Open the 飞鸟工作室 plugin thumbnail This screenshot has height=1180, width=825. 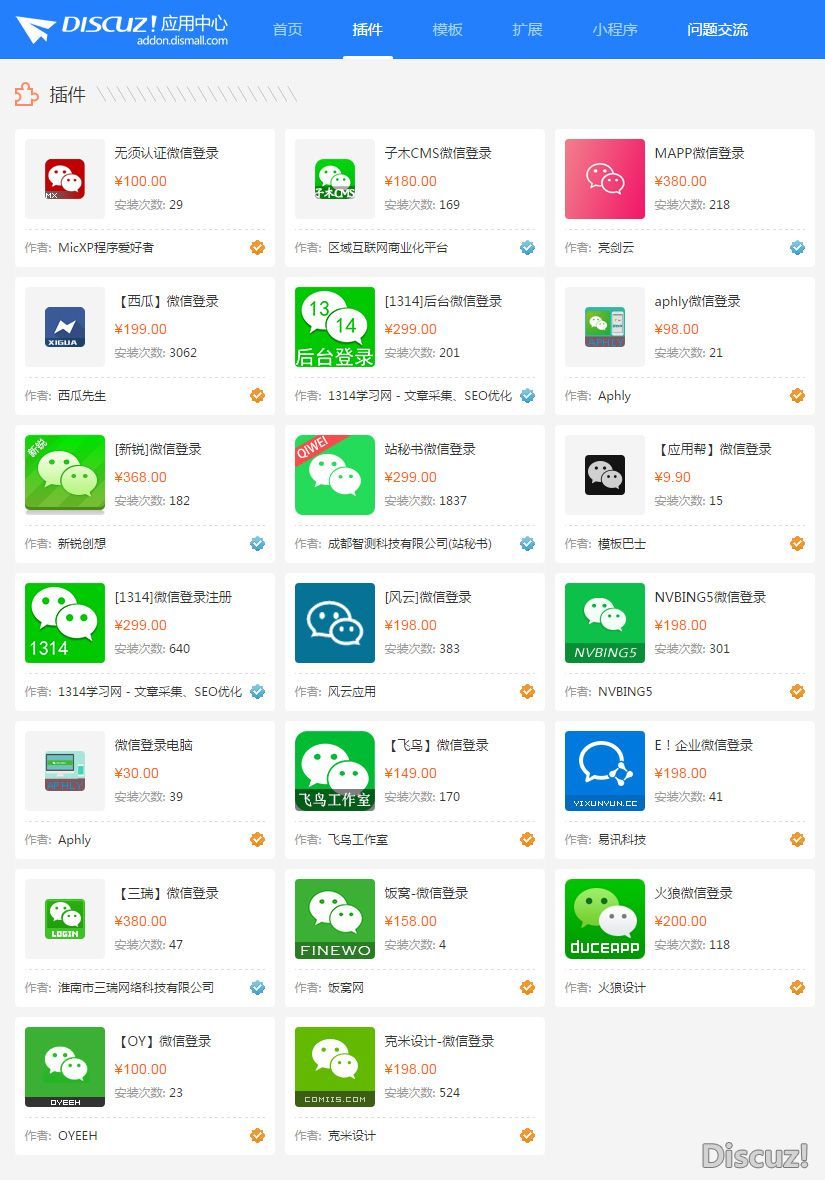[335, 771]
